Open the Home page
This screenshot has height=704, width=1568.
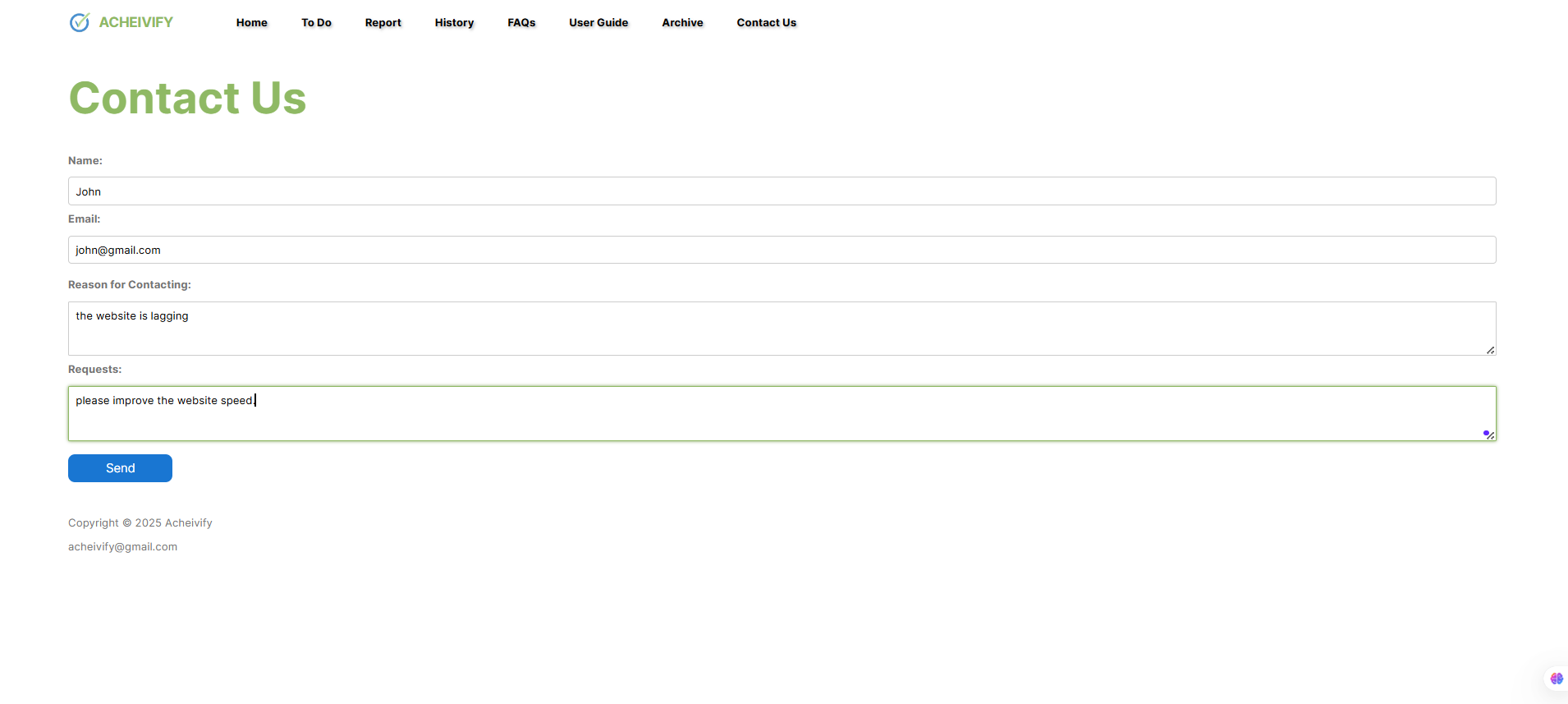252,22
